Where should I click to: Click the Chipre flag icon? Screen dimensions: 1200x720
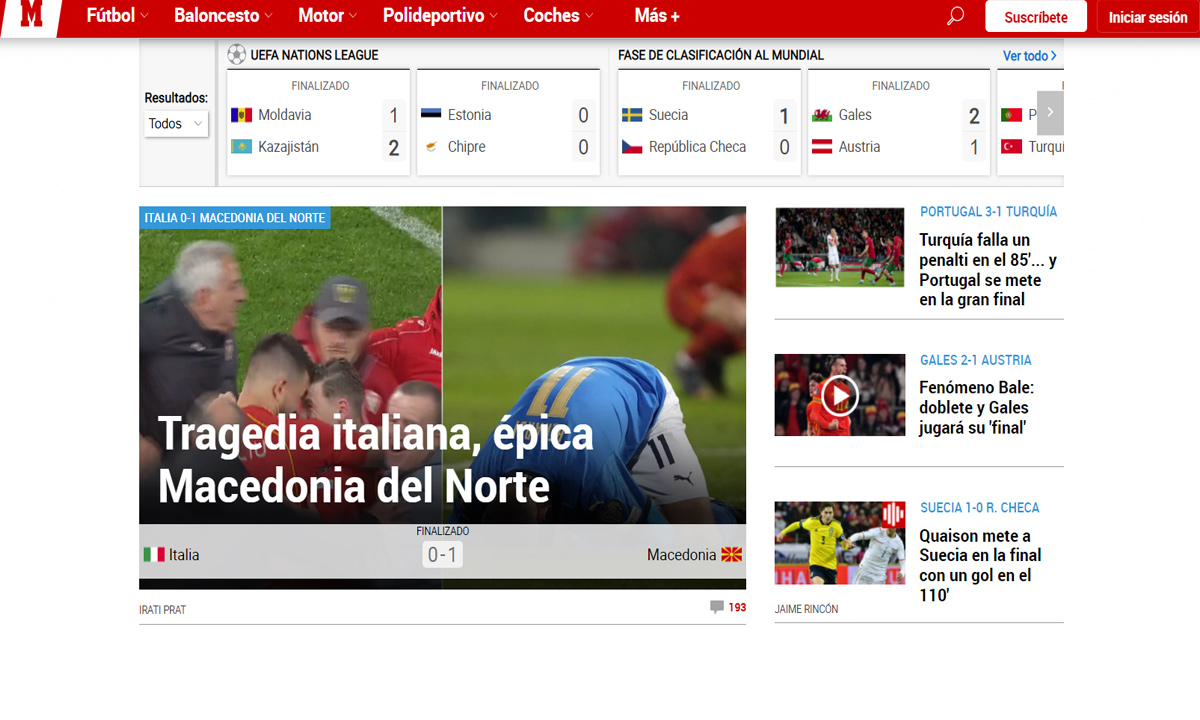point(431,147)
